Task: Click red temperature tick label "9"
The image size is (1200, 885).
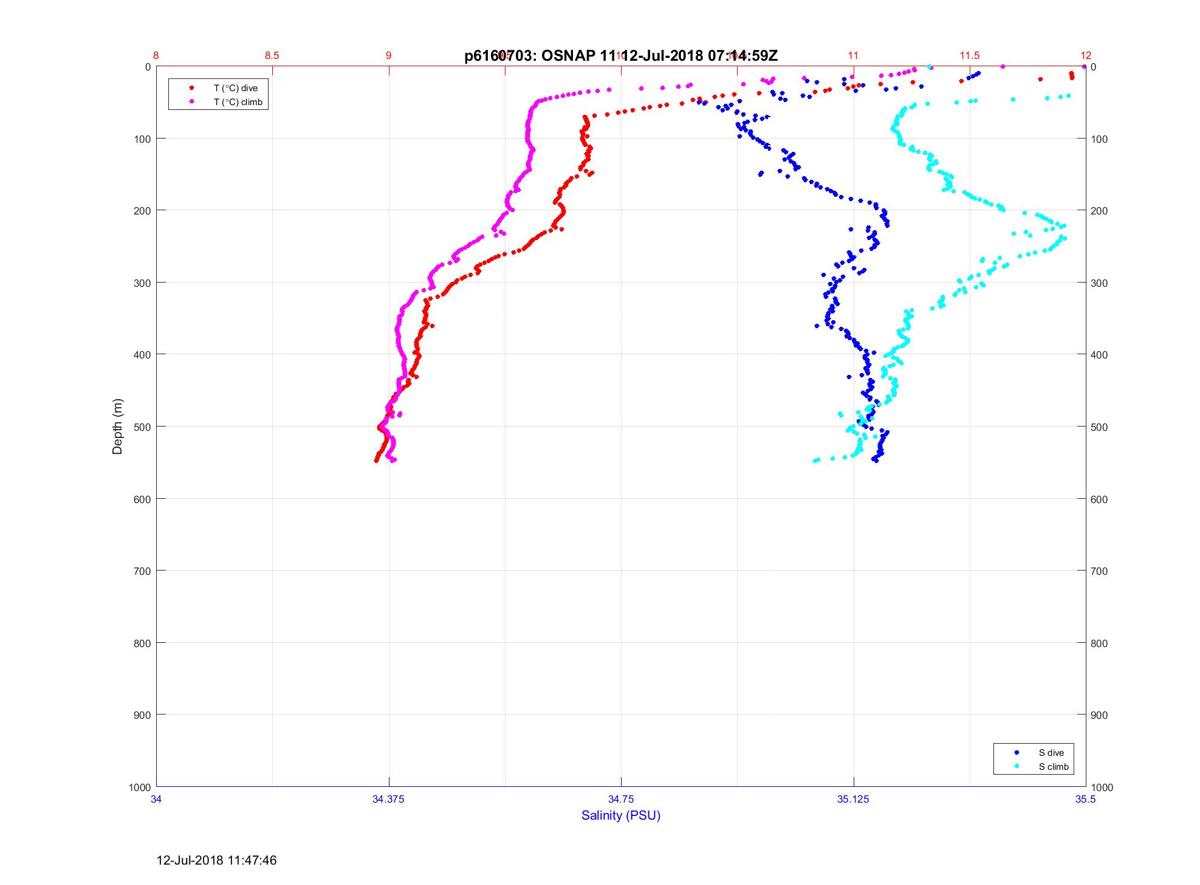Action: click(389, 56)
